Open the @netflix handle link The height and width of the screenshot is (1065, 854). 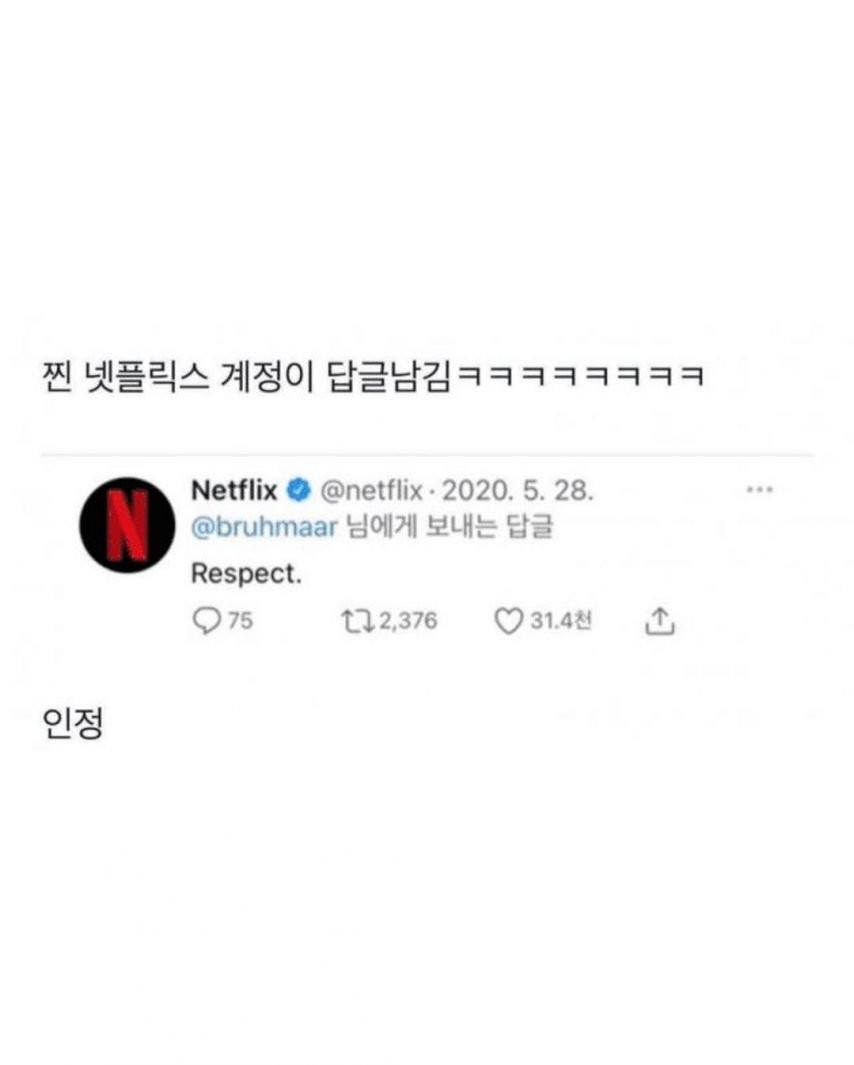tap(370, 490)
